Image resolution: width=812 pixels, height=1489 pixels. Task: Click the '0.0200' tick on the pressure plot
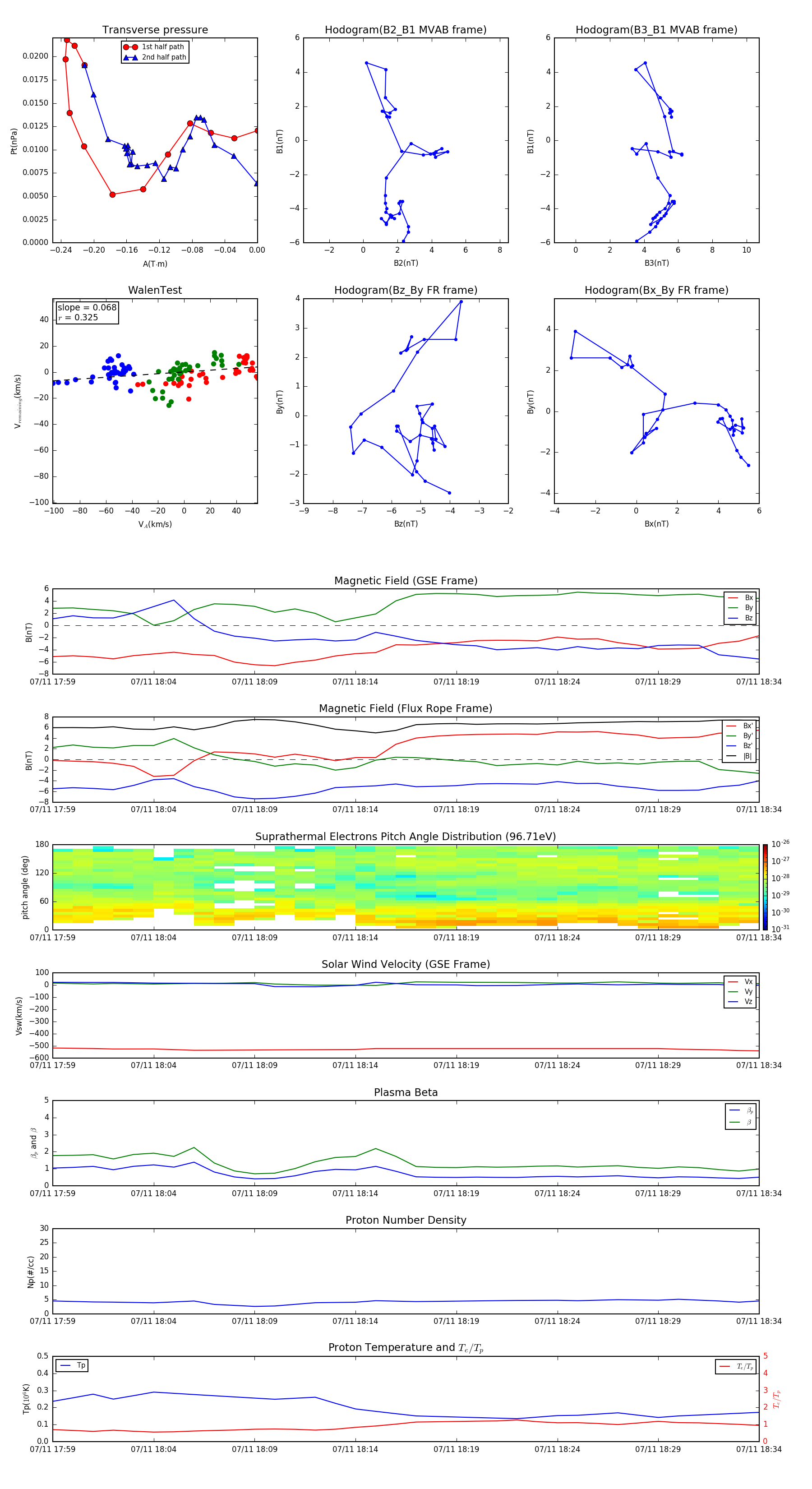(35, 56)
